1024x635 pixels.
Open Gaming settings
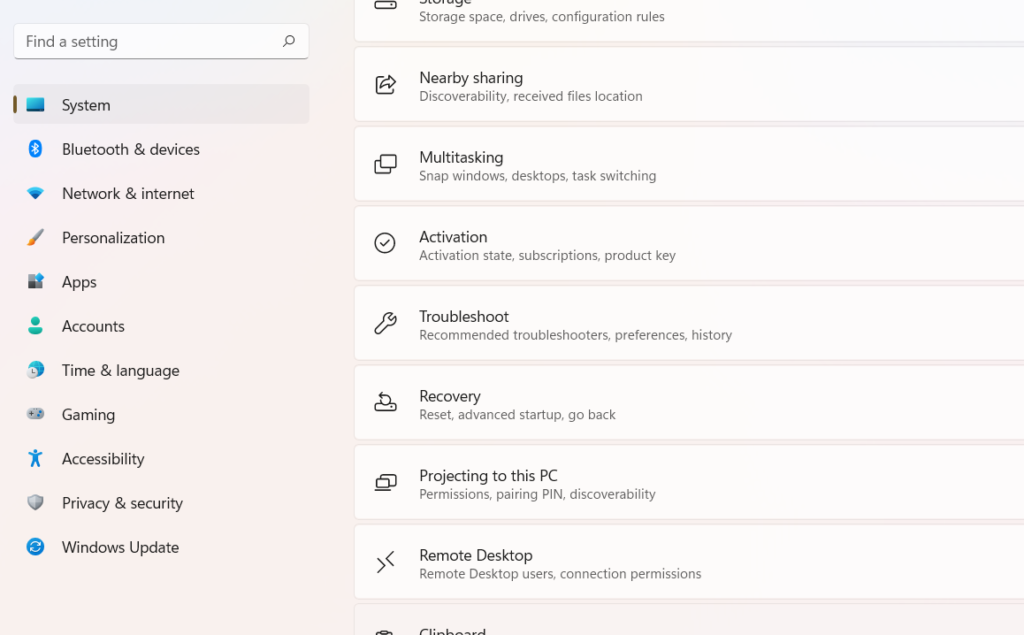tap(161, 414)
